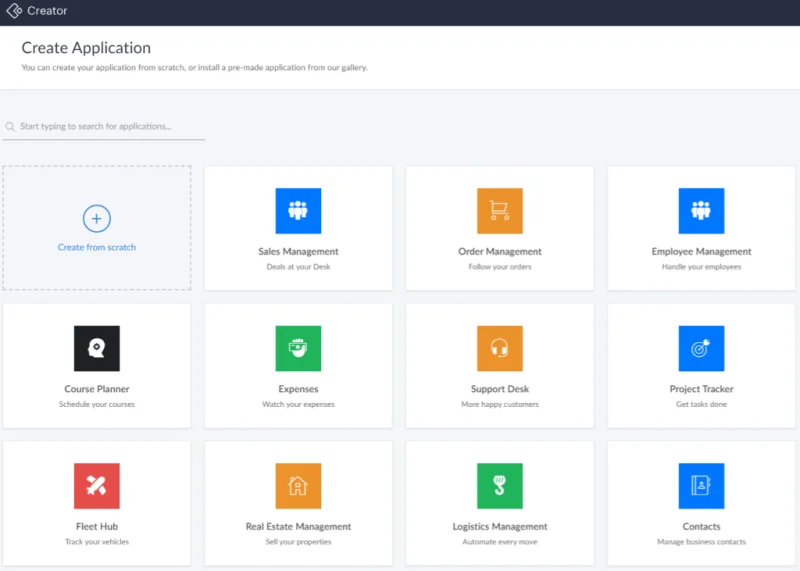Open the Expenses title
The height and width of the screenshot is (571, 800).
[298, 389]
